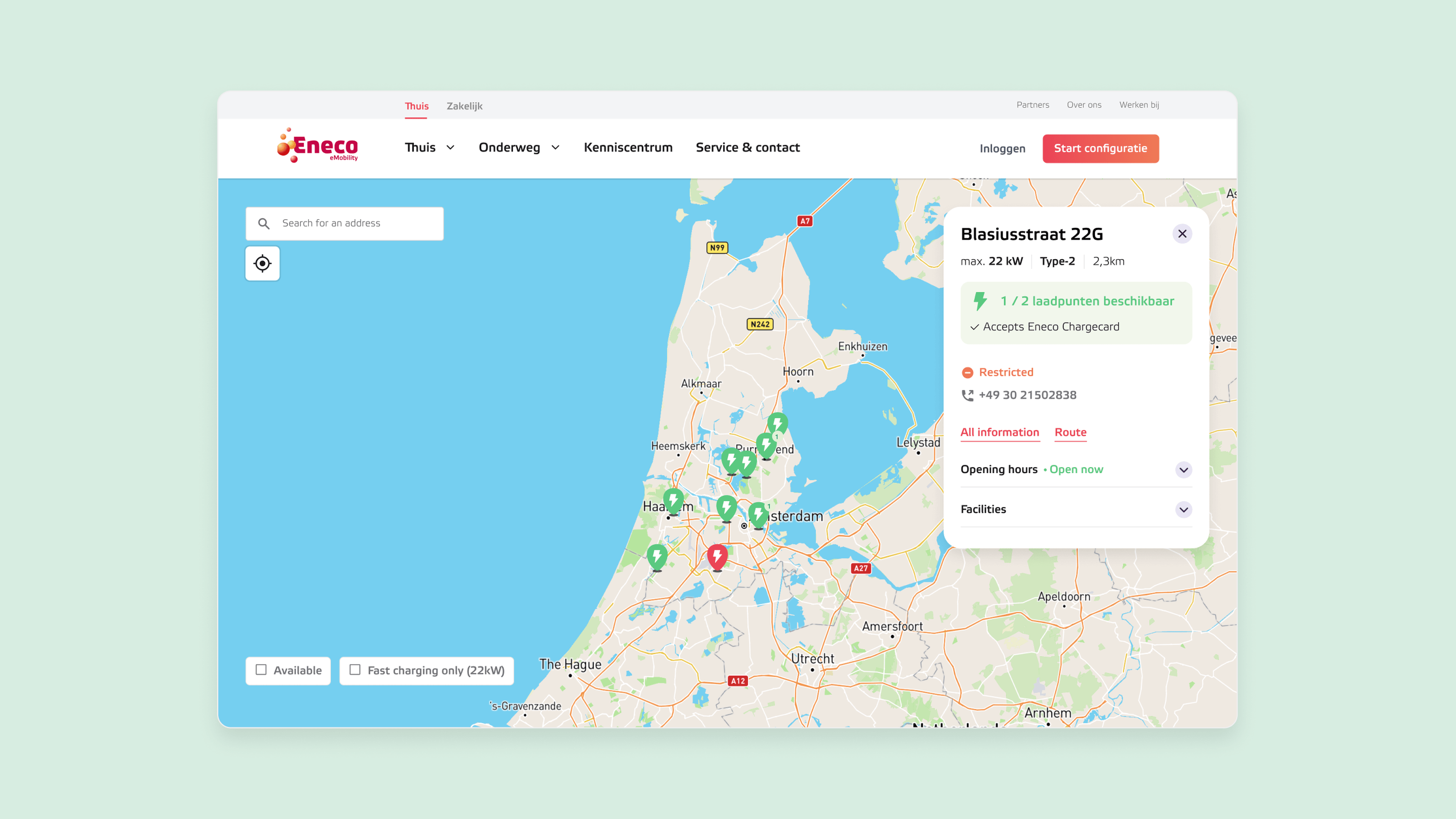Select the red charging station pin

[x=717, y=557]
